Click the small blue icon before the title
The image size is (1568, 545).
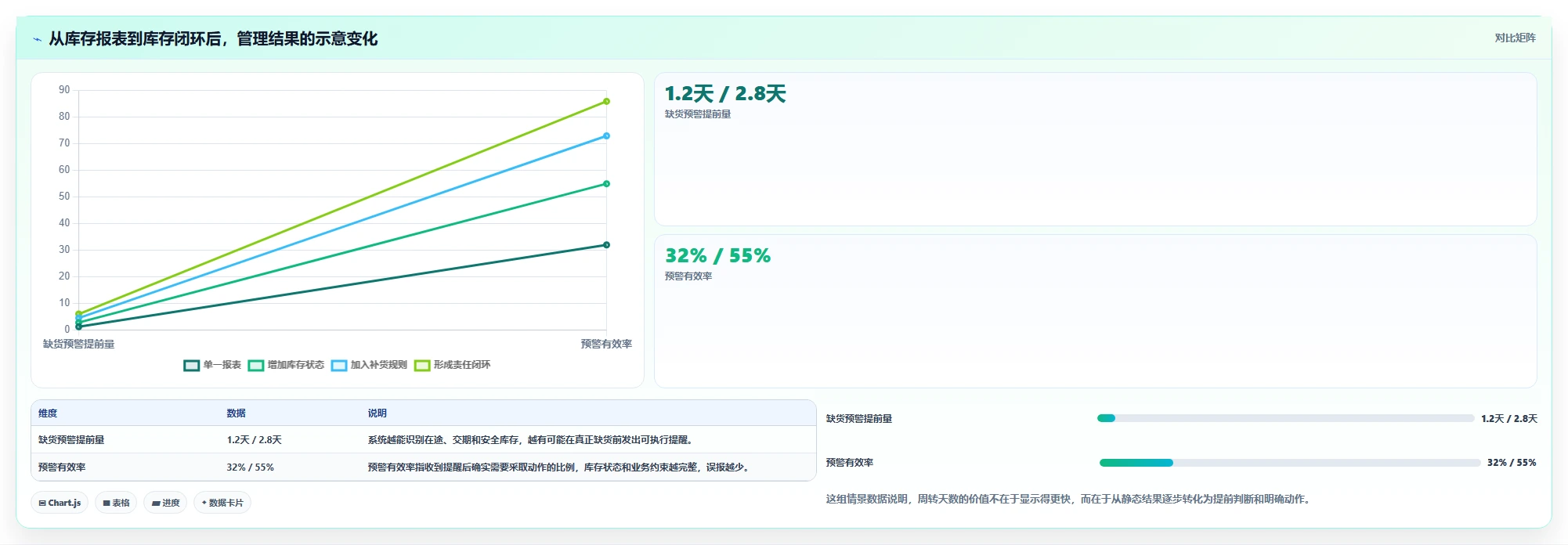37,39
